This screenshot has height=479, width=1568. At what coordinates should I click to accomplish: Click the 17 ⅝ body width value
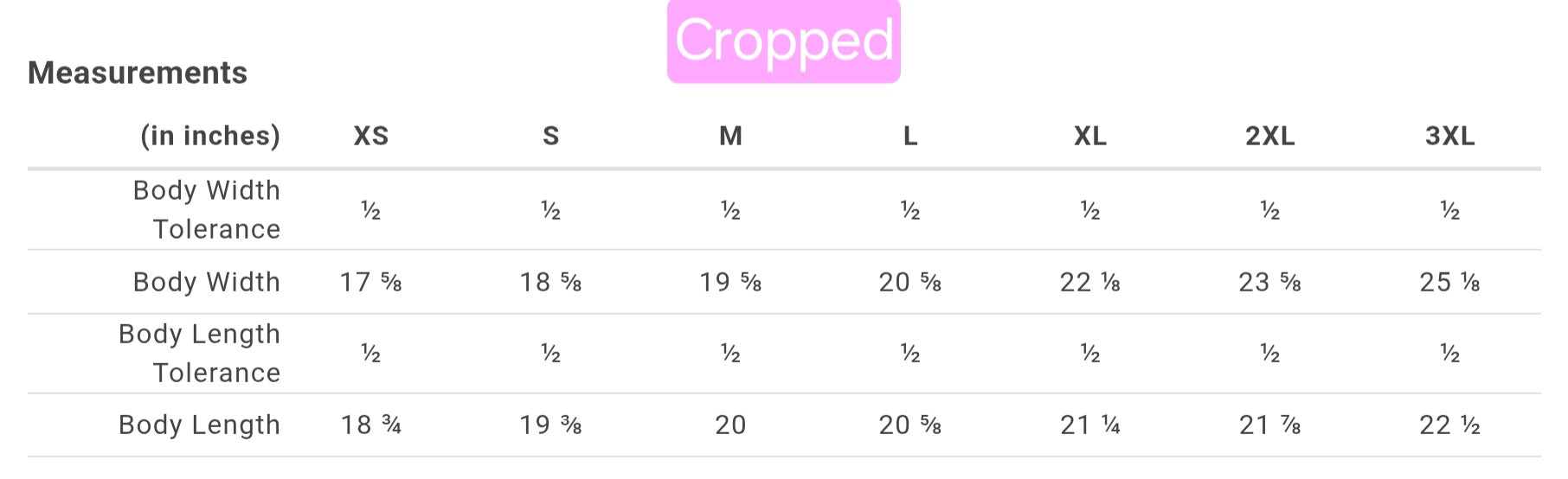coord(370,282)
